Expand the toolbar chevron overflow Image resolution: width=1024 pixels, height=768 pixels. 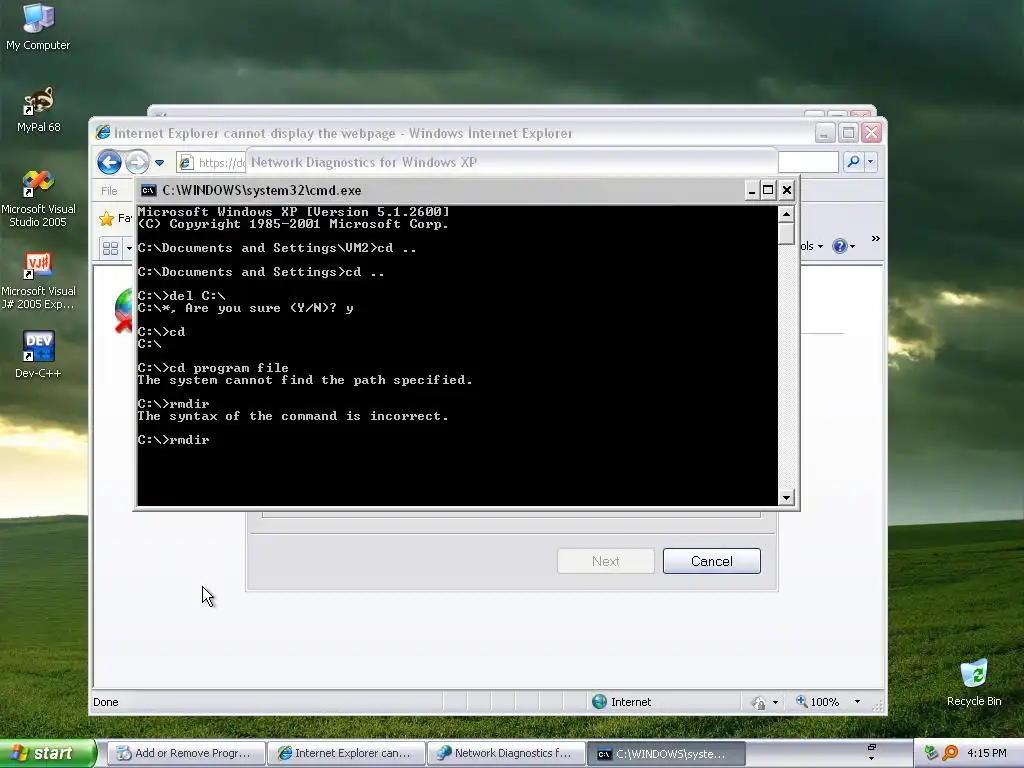tap(875, 239)
